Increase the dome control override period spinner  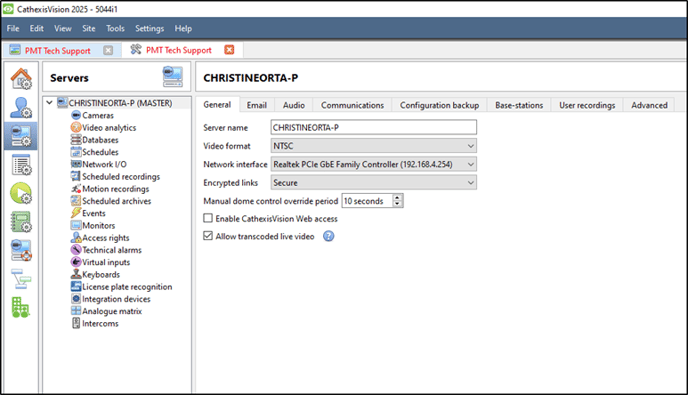(398, 198)
